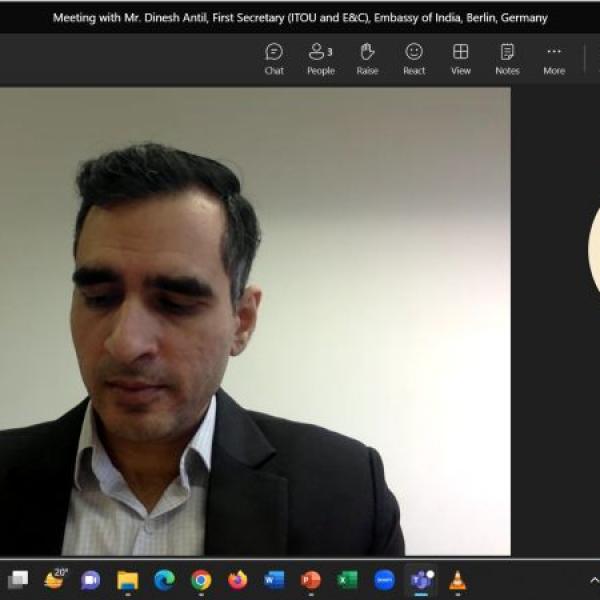Expand the system tray hidden icons
Viewport: 600px width, 600px height.
594,580
